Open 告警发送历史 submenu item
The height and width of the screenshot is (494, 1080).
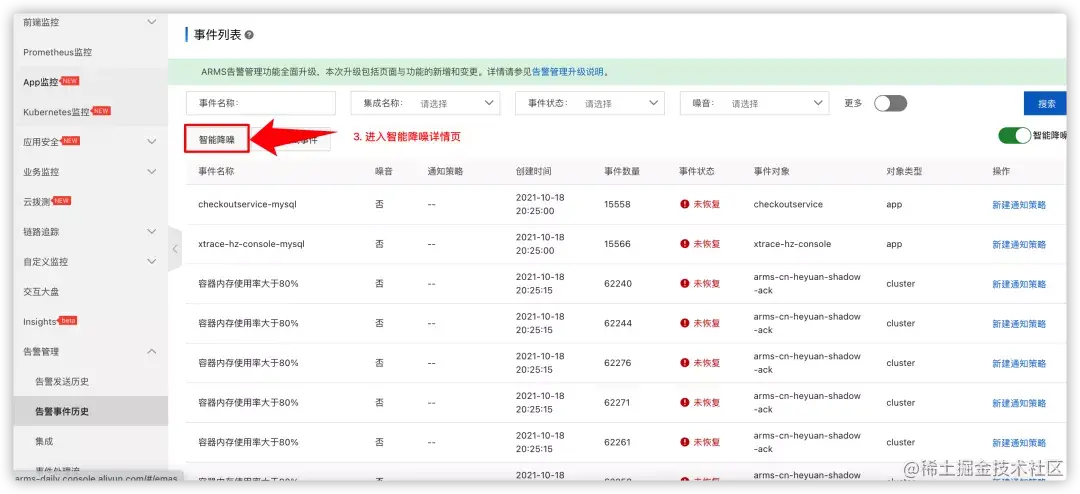(62, 382)
